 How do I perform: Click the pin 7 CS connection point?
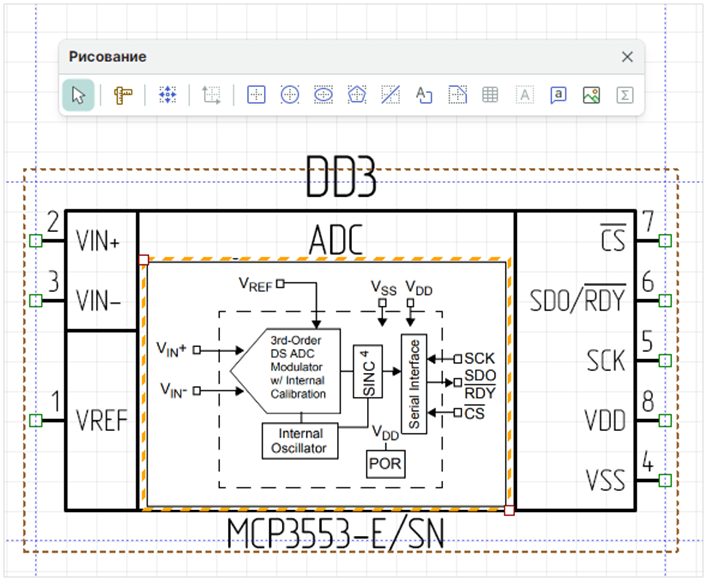coord(665,241)
